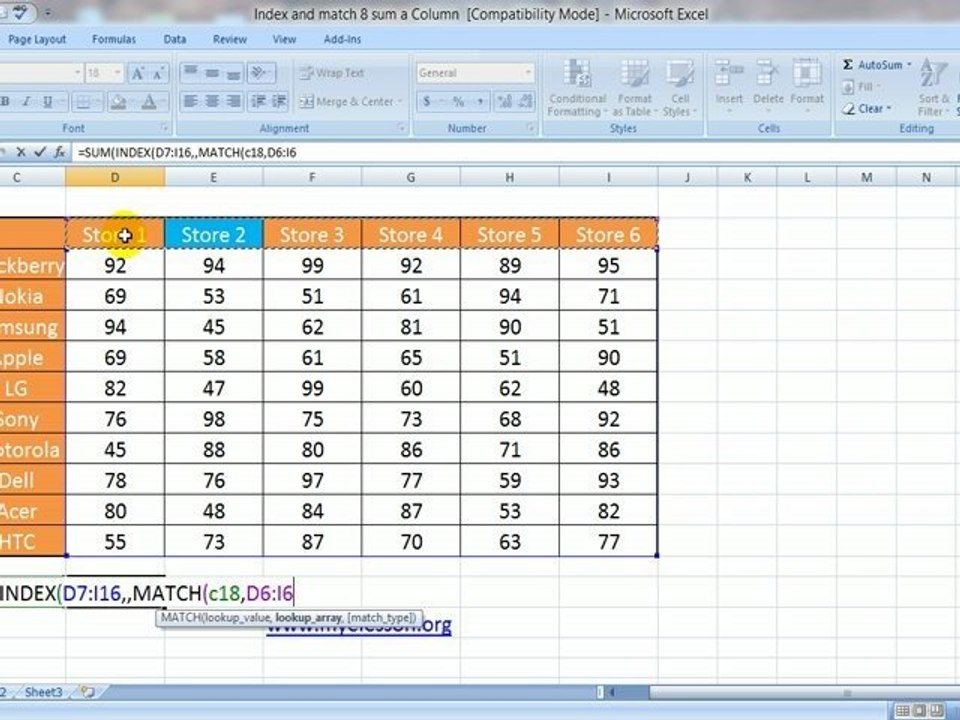Viewport: 960px width, 720px height.
Task: Click the Decrease Font Size button
Action: (159, 73)
